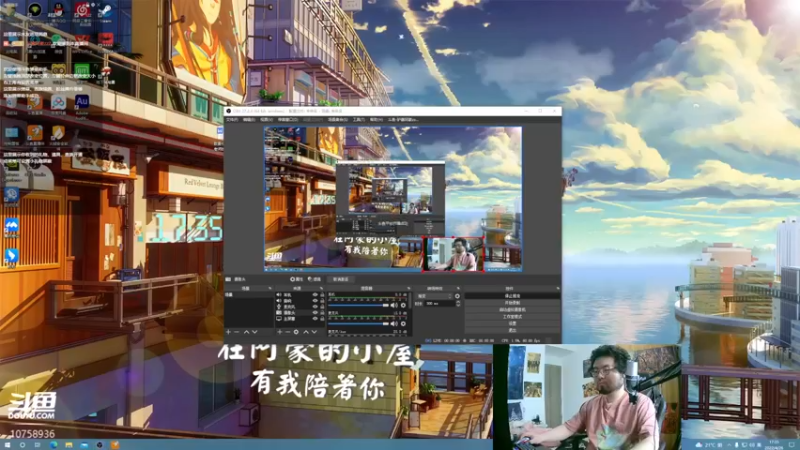Float the Scenes dock via its header icon
This screenshot has height=450, width=800.
270,288
